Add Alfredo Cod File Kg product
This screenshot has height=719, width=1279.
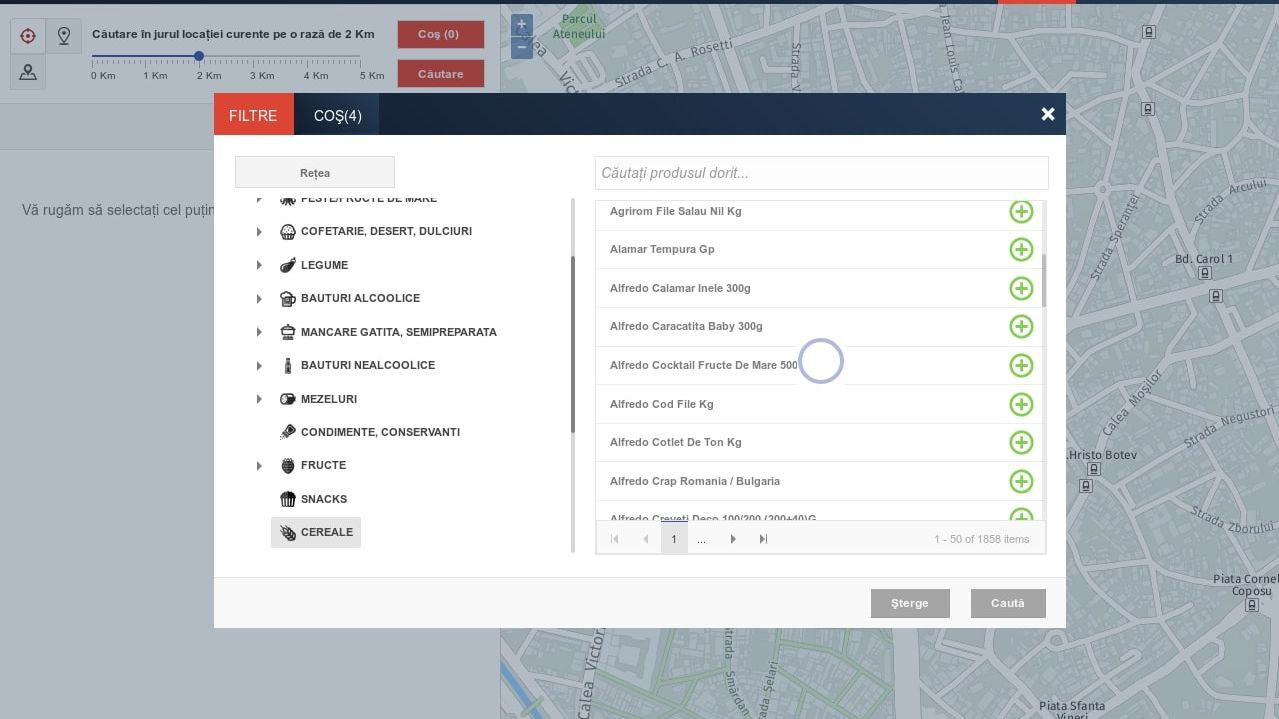(x=1020, y=404)
